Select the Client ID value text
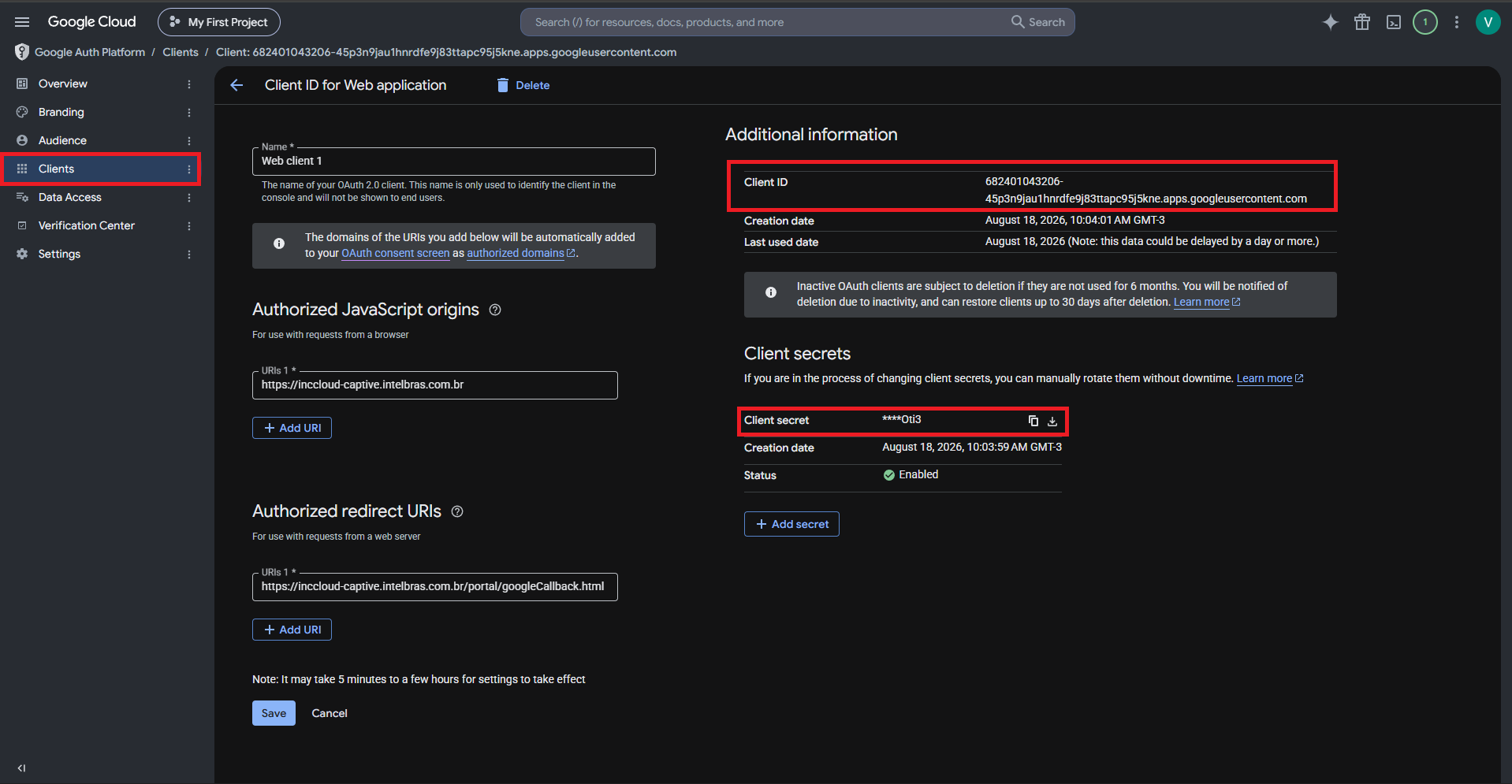The width and height of the screenshot is (1512, 784). (x=1145, y=190)
